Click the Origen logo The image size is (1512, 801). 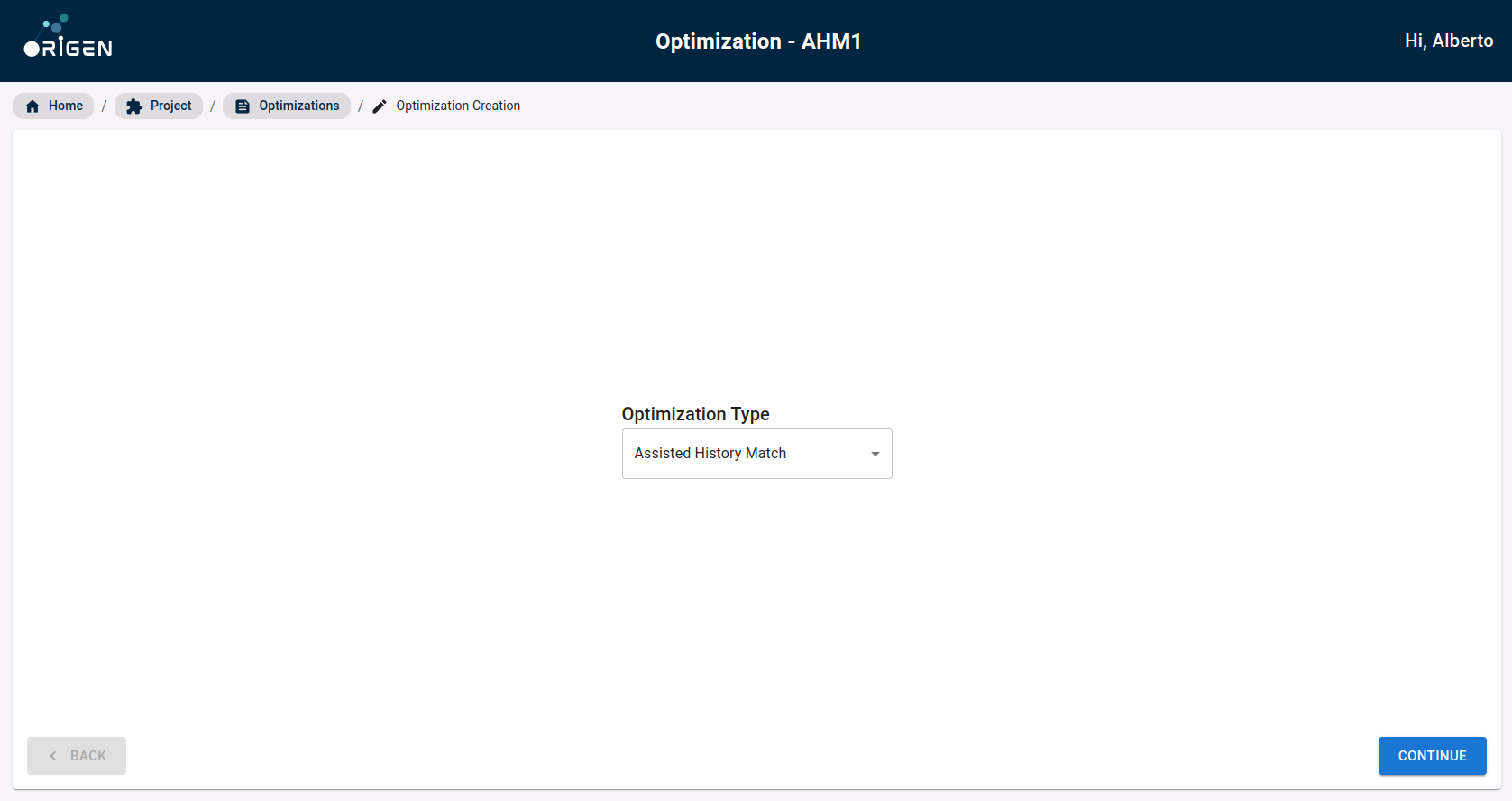[x=69, y=37]
